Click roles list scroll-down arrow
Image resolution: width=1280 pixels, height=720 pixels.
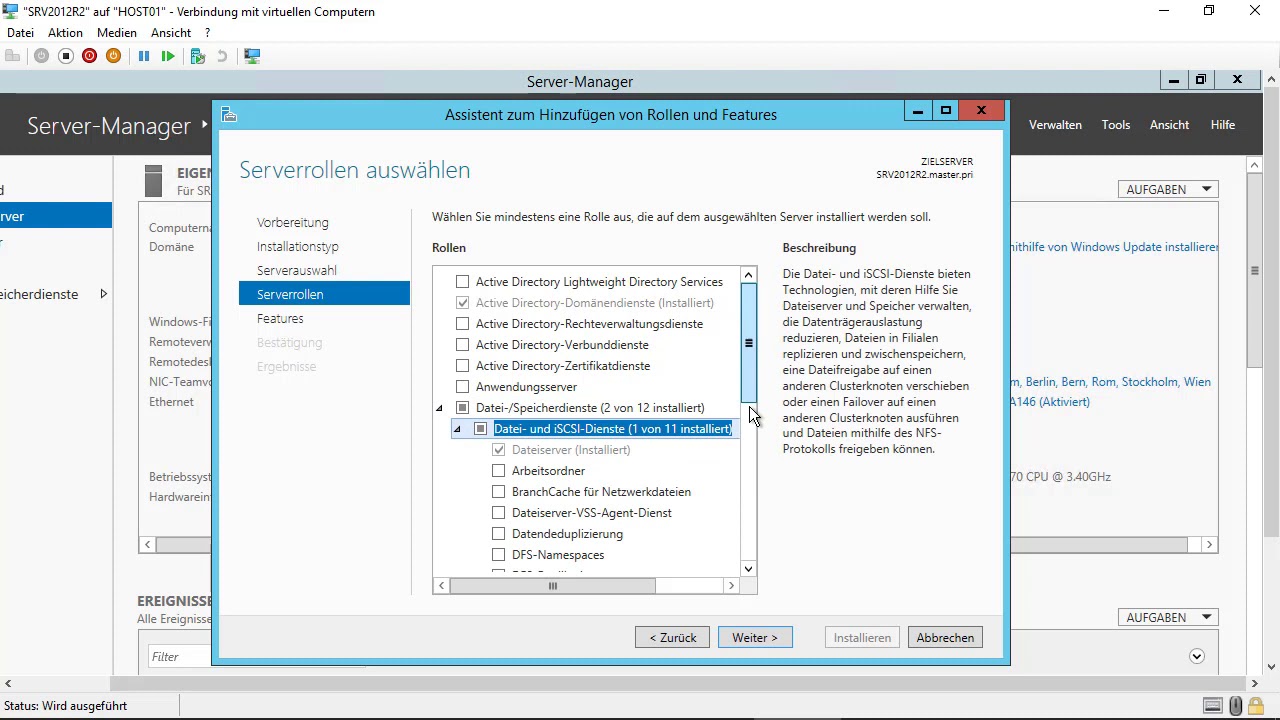click(748, 569)
